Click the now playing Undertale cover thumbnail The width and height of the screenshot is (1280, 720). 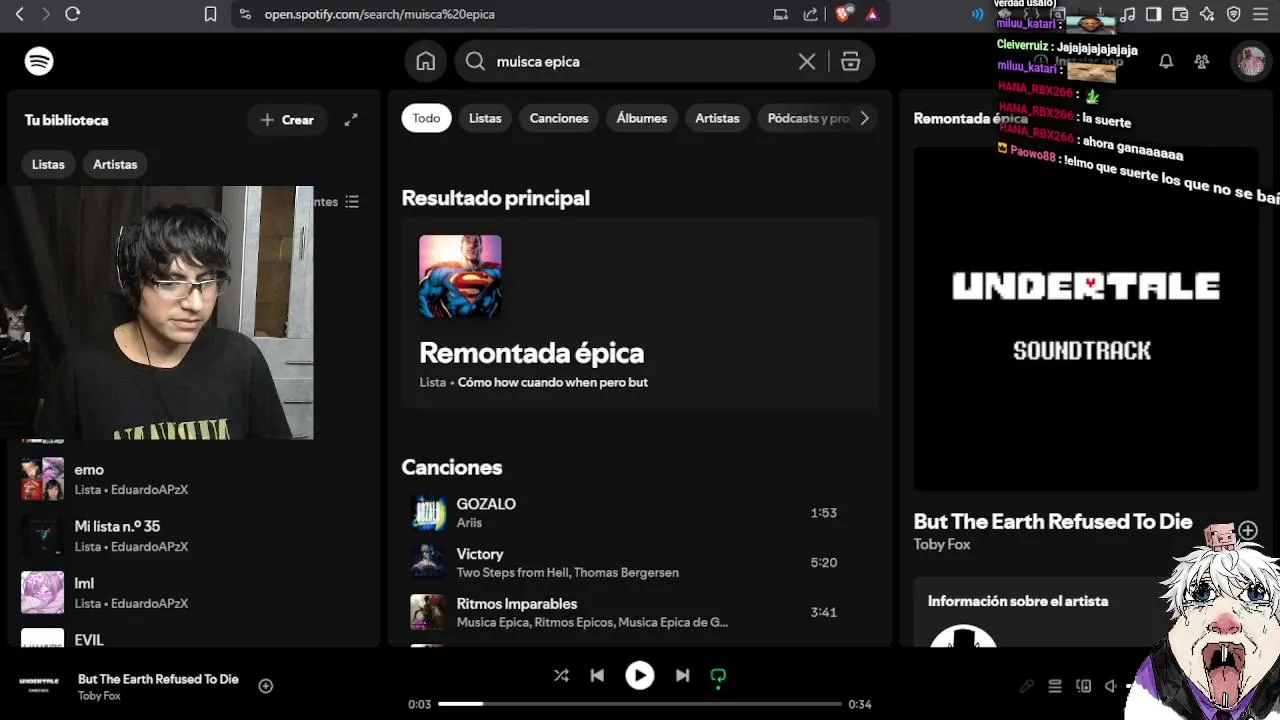coord(40,686)
